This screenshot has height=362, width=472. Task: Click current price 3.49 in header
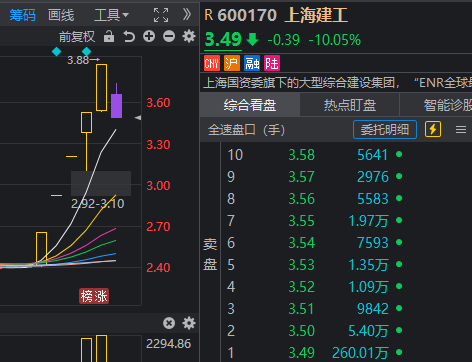223,39
